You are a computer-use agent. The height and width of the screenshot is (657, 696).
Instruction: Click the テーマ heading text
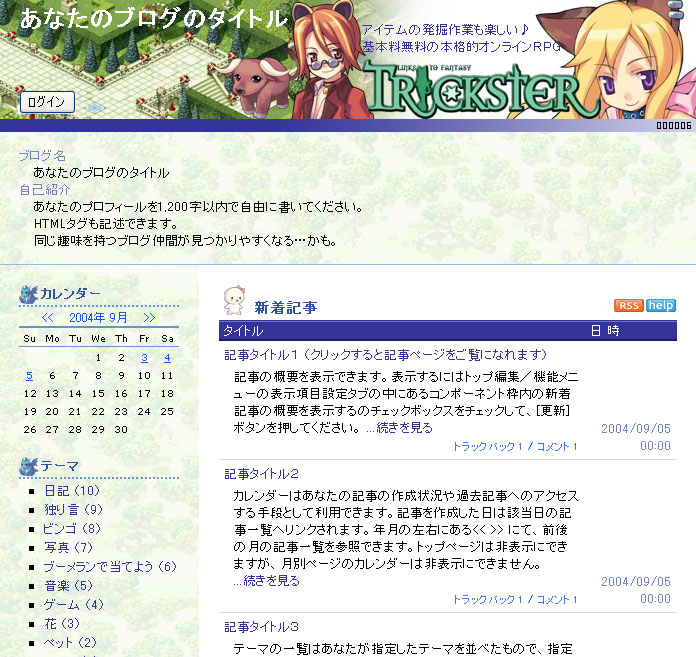click(x=59, y=466)
